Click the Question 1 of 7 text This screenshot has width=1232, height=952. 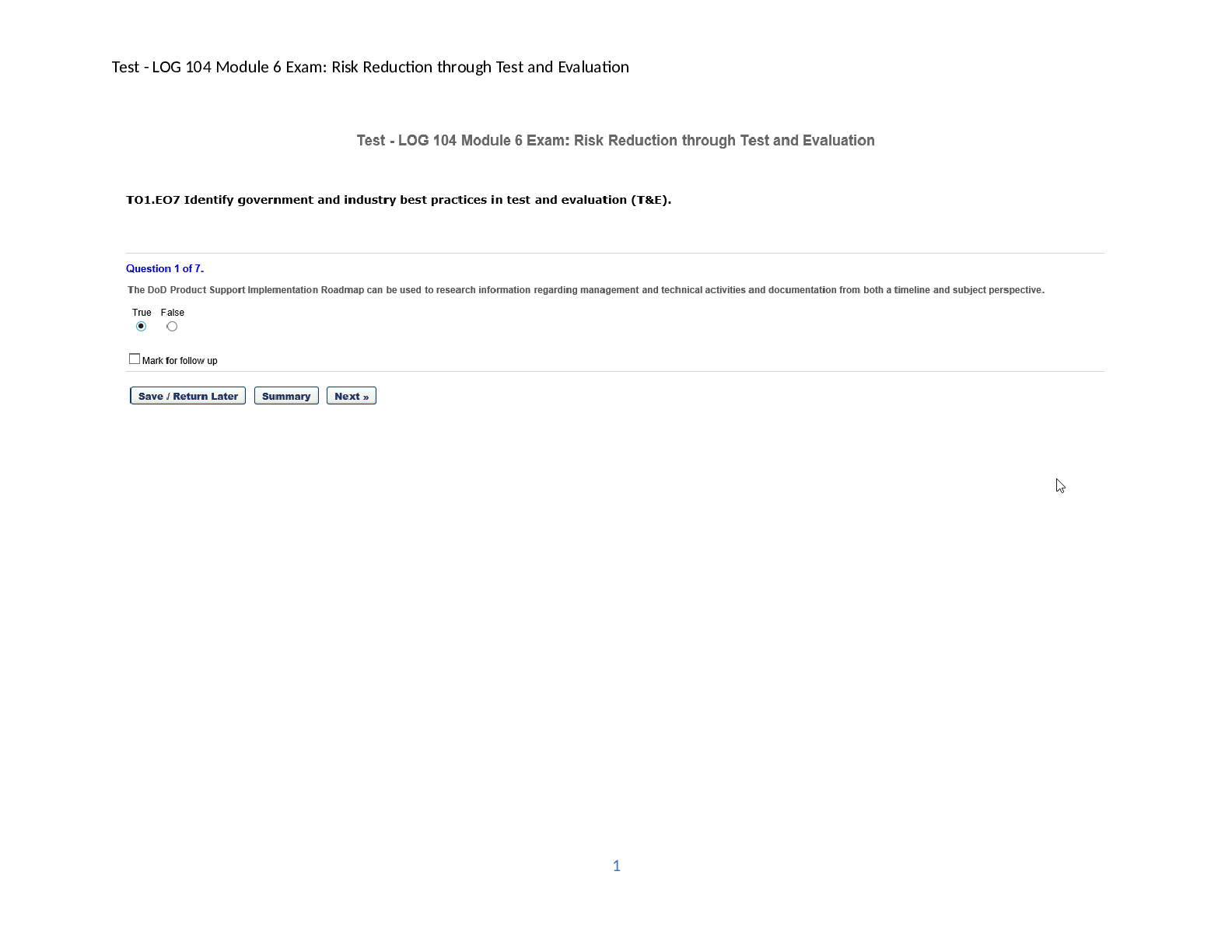point(165,268)
